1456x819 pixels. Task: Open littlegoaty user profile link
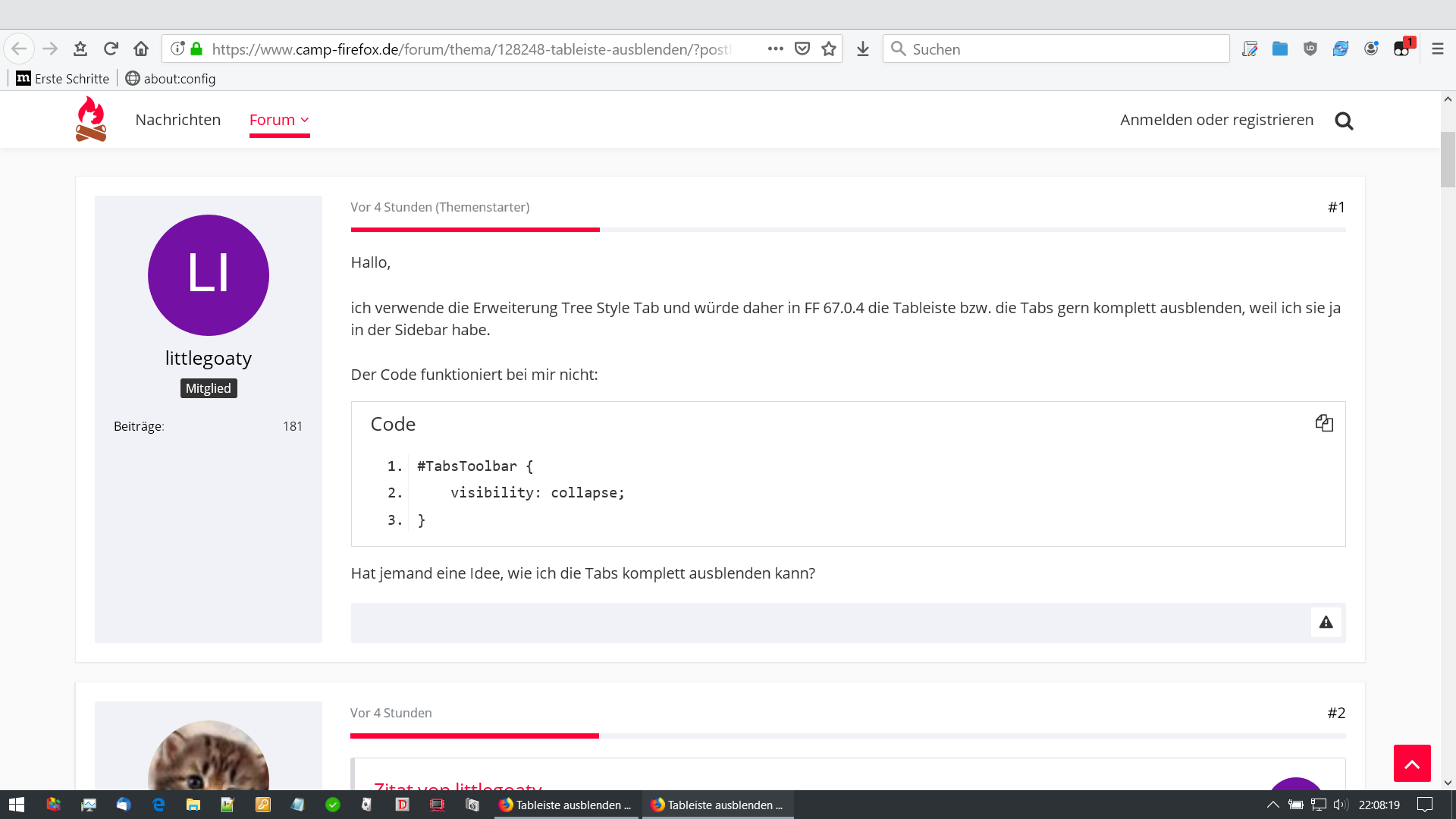pyautogui.click(x=208, y=358)
